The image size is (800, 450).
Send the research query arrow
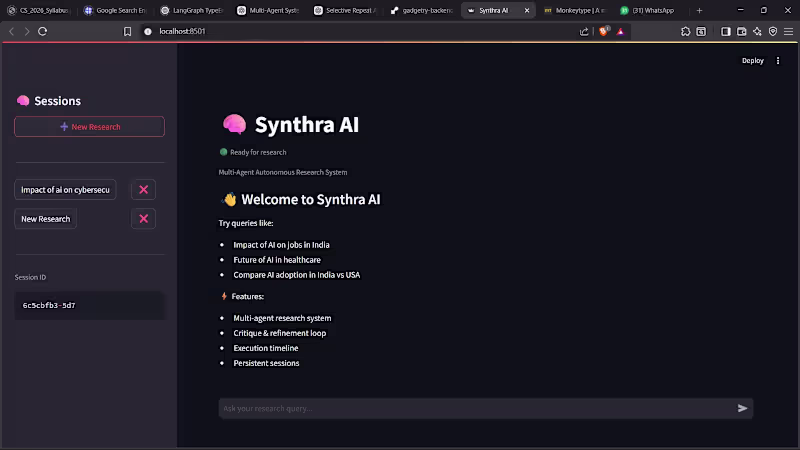point(742,408)
